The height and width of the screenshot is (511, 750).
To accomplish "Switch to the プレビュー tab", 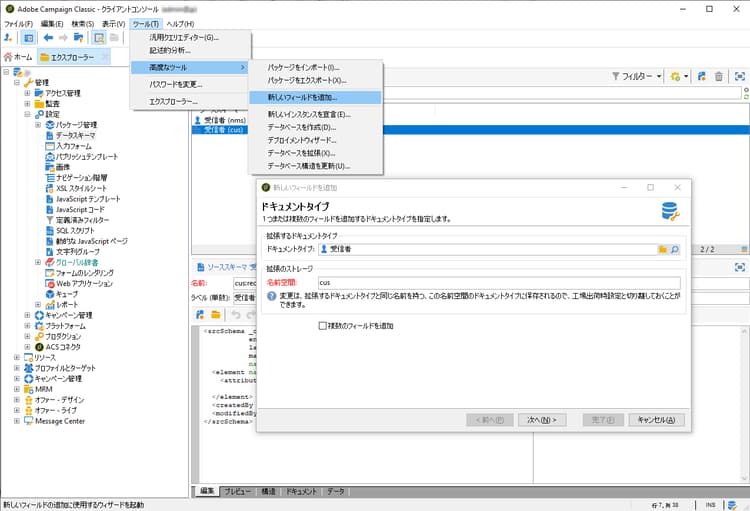I will coord(237,491).
